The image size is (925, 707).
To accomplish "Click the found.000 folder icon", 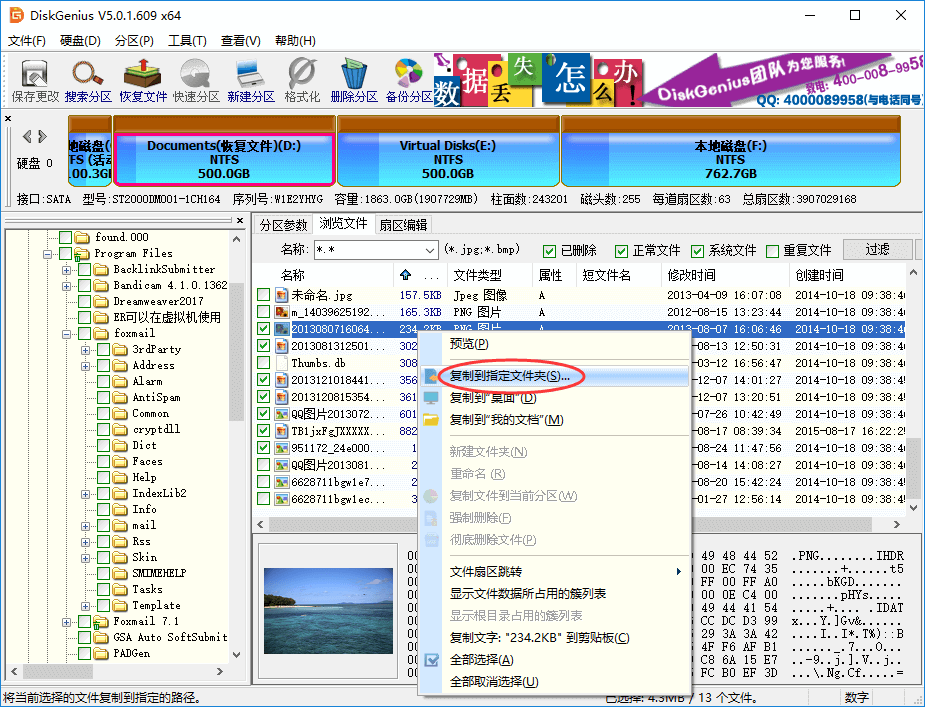I will tap(81, 237).
